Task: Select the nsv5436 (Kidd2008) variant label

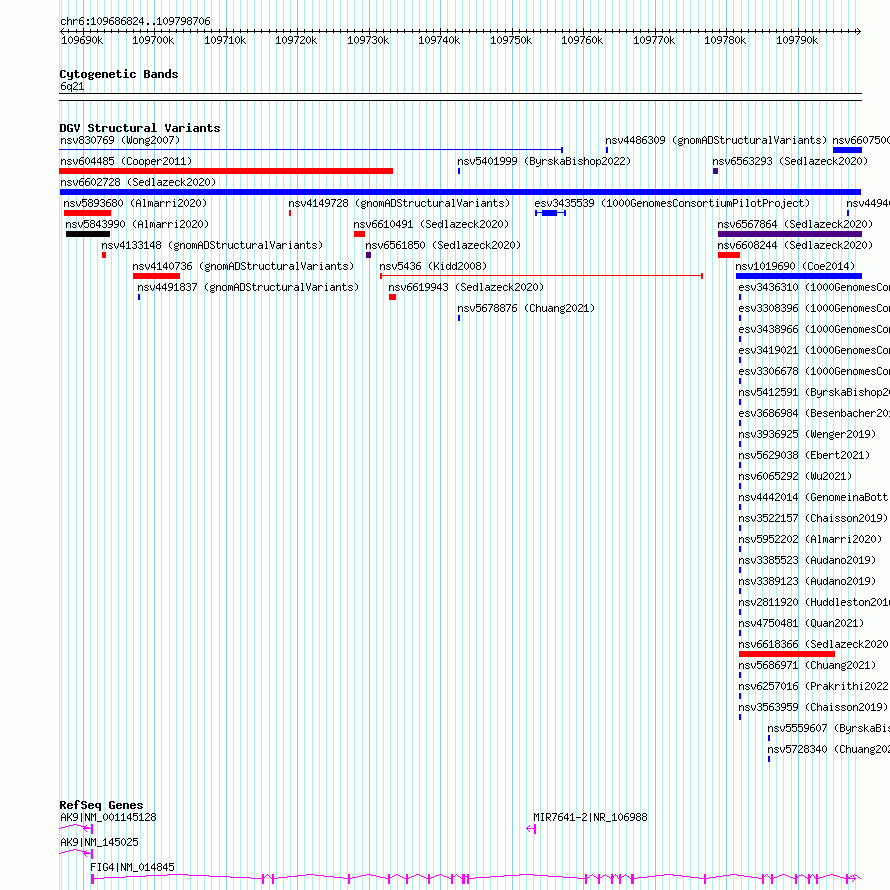Action: pos(433,266)
